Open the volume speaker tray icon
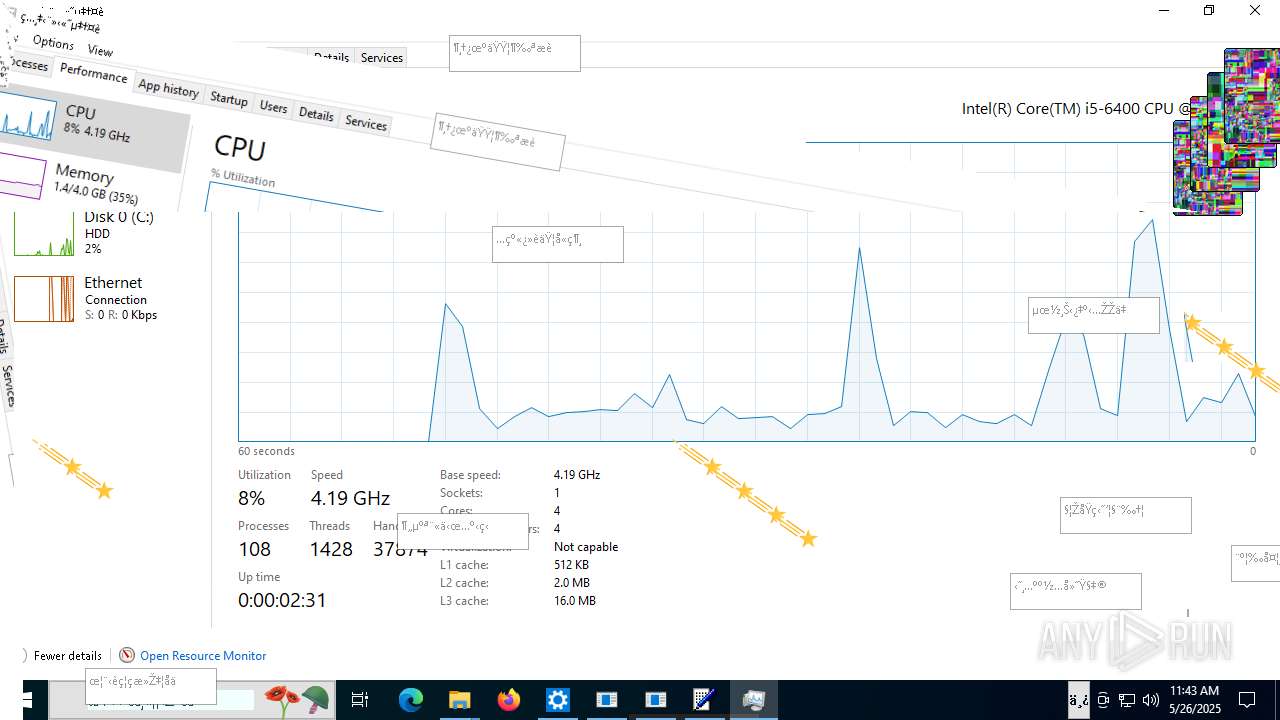The image size is (1280, 720). pos(1151,700)
